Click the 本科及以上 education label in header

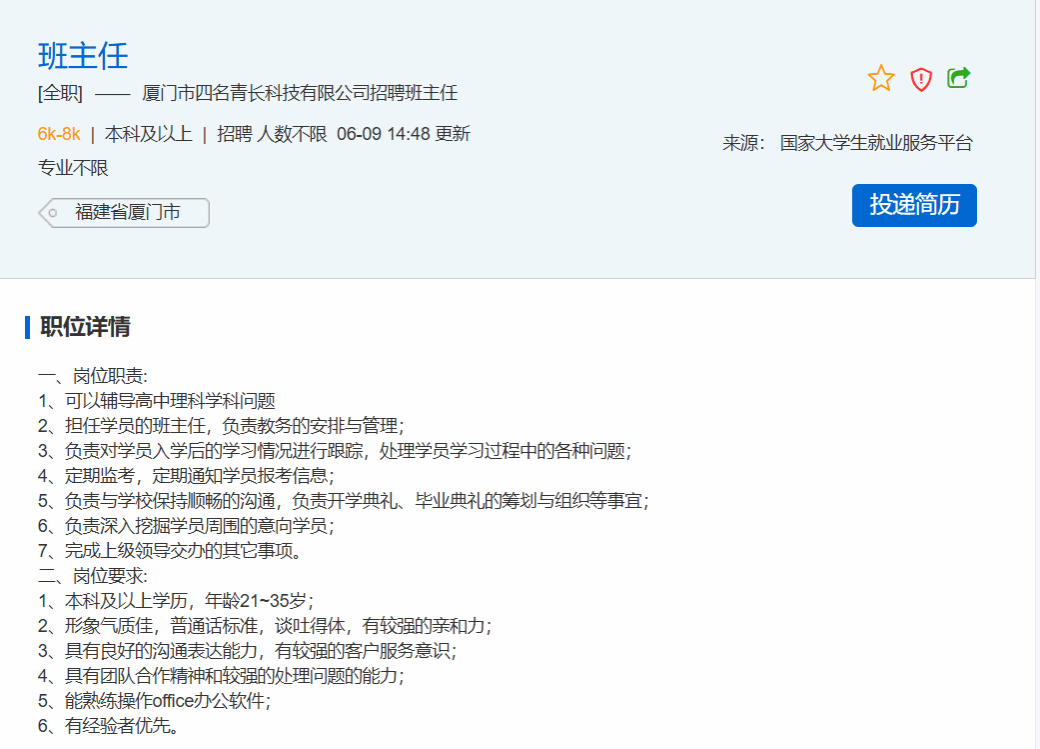tap(148, 134)
